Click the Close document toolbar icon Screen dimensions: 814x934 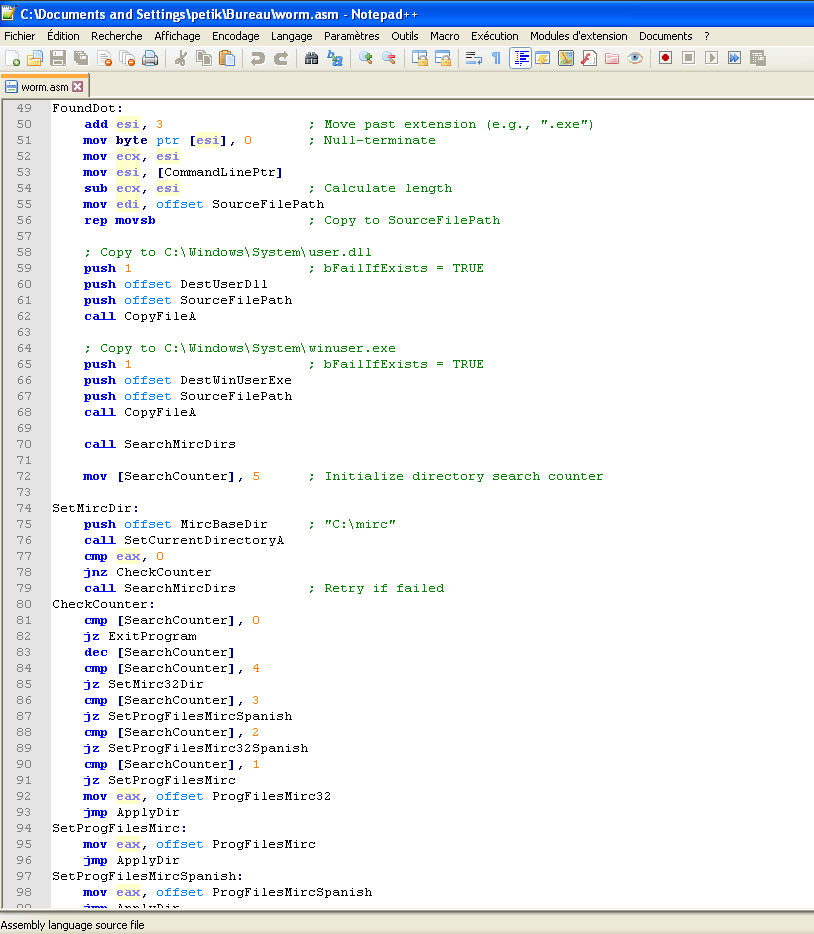[x=104, y=58]
